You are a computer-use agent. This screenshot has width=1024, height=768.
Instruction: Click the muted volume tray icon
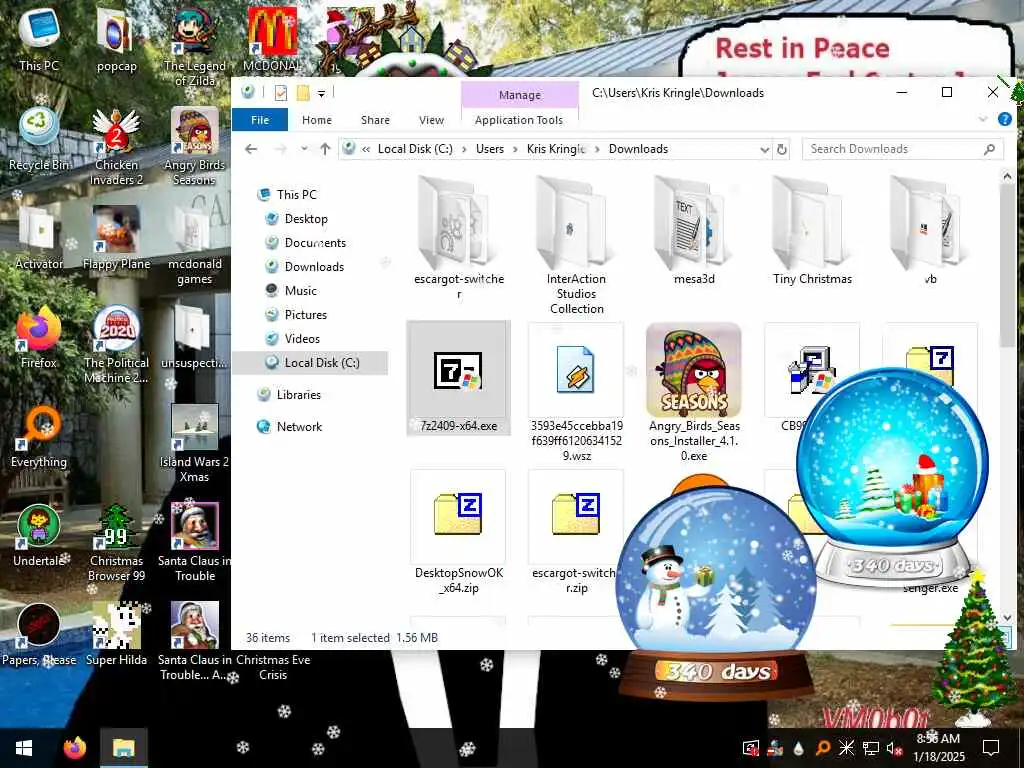[x=894, y=748]
